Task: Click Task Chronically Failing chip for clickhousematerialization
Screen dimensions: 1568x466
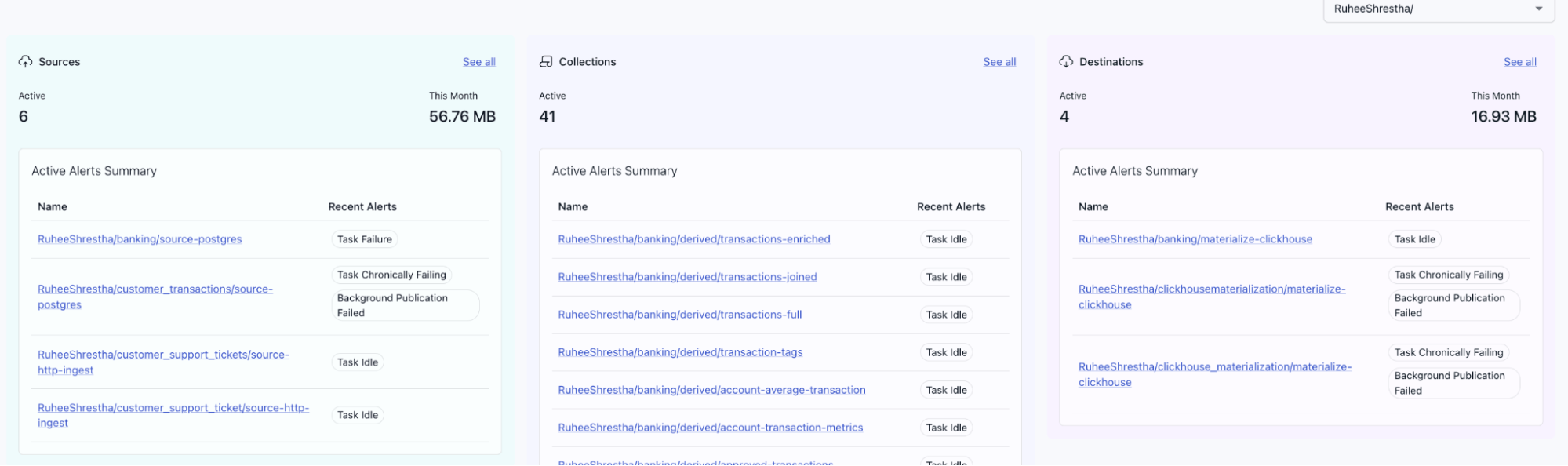Action: point(1449,275)
